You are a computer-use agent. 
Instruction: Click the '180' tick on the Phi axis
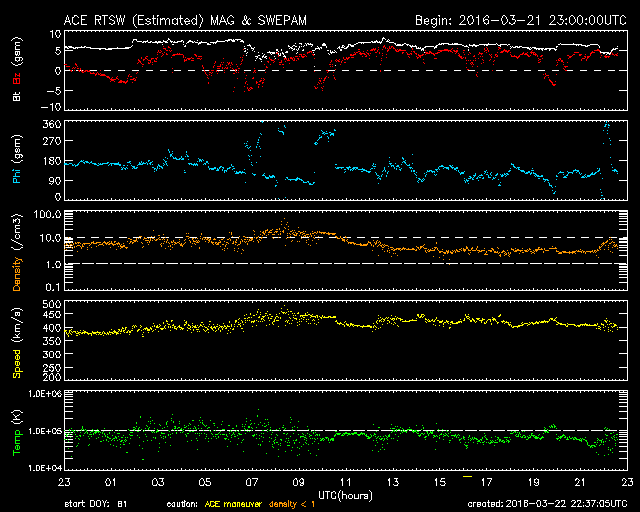pyautogui.click(x=52, y=161)
